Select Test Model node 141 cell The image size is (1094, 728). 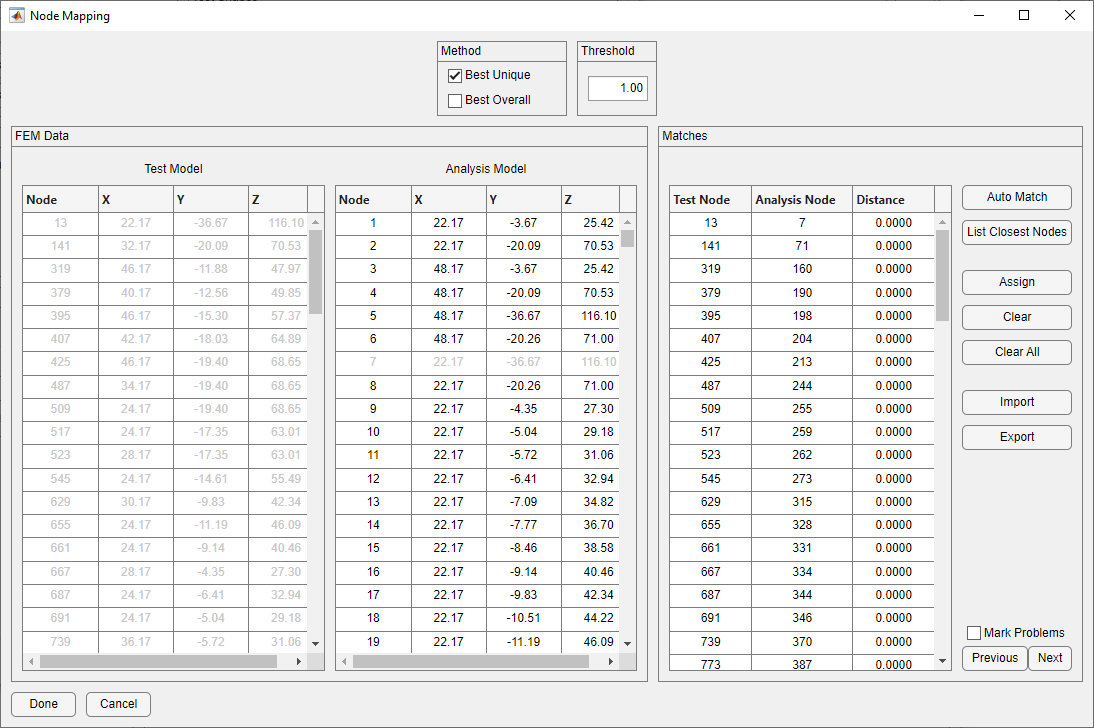[60, 246]
